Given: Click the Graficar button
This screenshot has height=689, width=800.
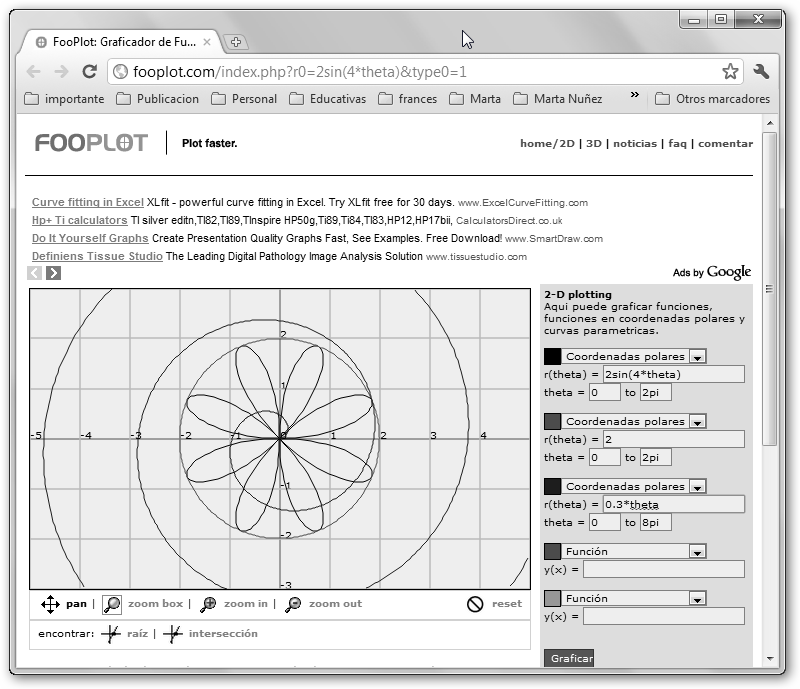Looking at the screenshot, I should pyautogui.click(x=570, y=658).
